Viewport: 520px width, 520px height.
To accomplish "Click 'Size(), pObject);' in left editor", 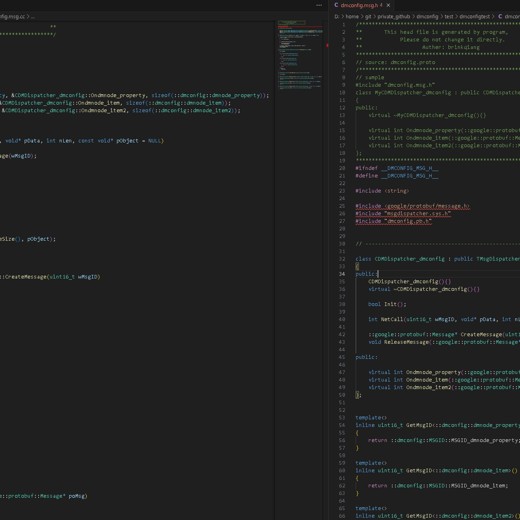I will 28,239.
